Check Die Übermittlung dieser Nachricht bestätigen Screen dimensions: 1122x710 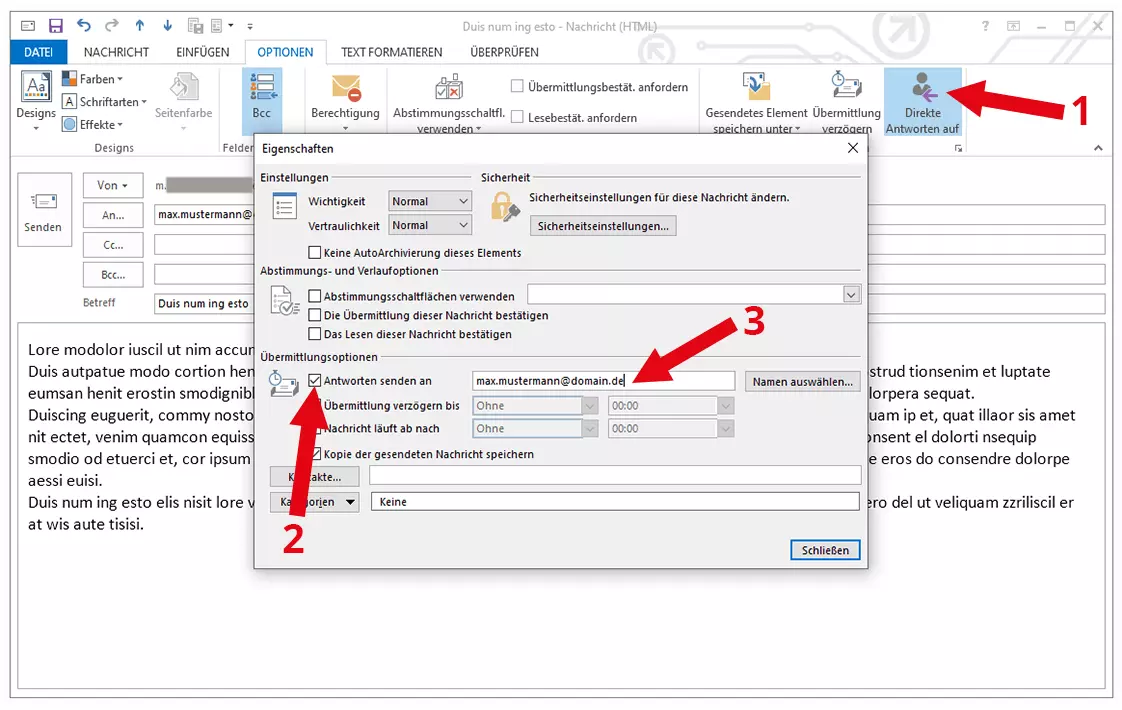(x=314, y=315)
